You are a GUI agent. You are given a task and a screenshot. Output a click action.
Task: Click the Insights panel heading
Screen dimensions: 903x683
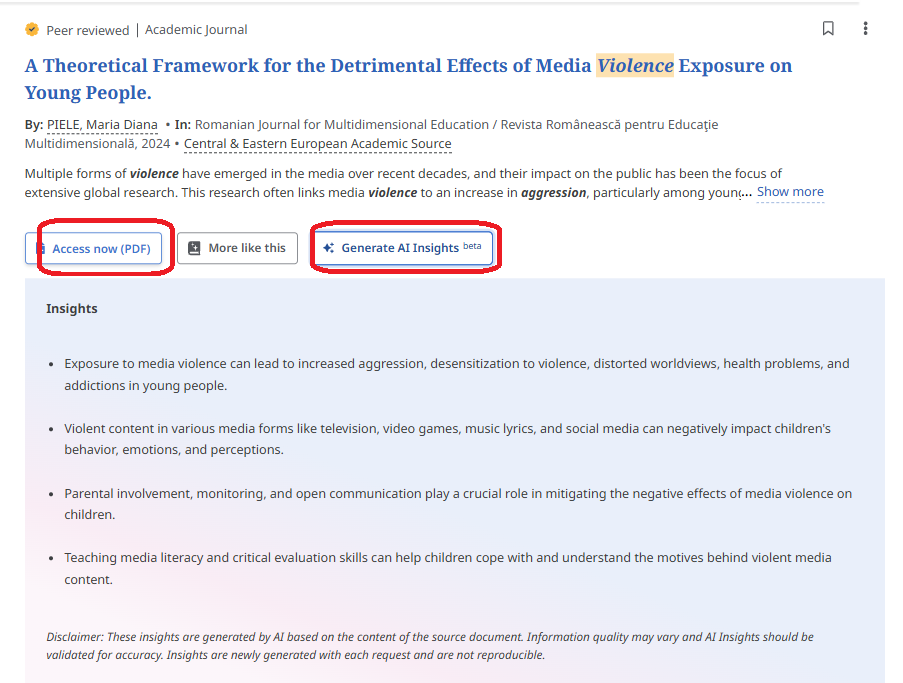pos(72,309)
